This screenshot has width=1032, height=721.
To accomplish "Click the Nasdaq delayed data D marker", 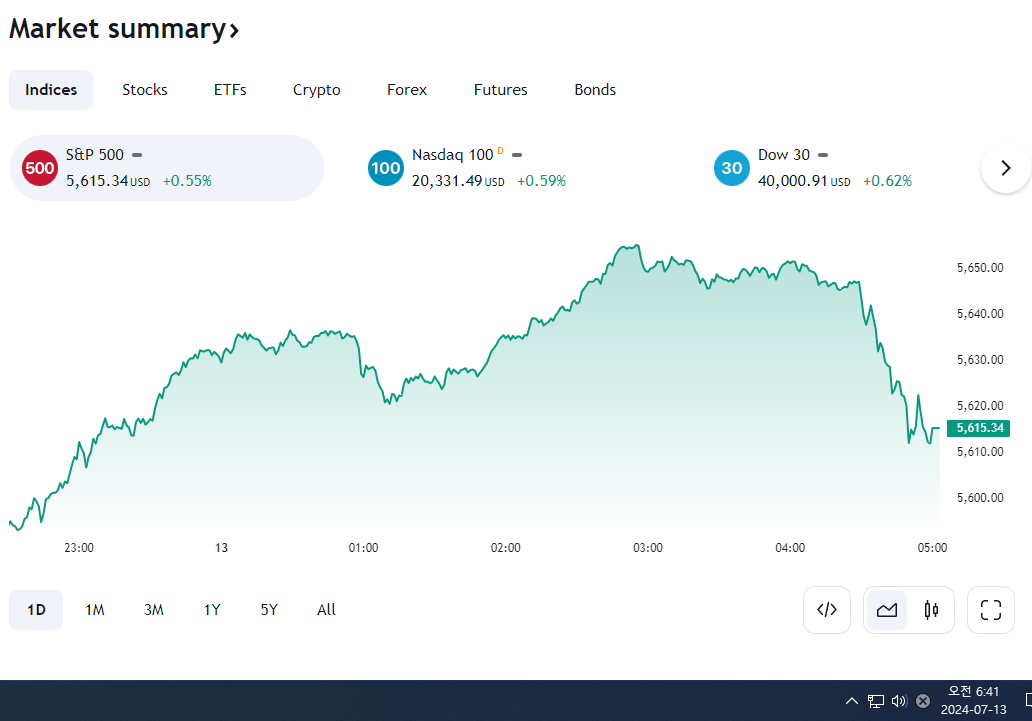I will click(500, 151).
